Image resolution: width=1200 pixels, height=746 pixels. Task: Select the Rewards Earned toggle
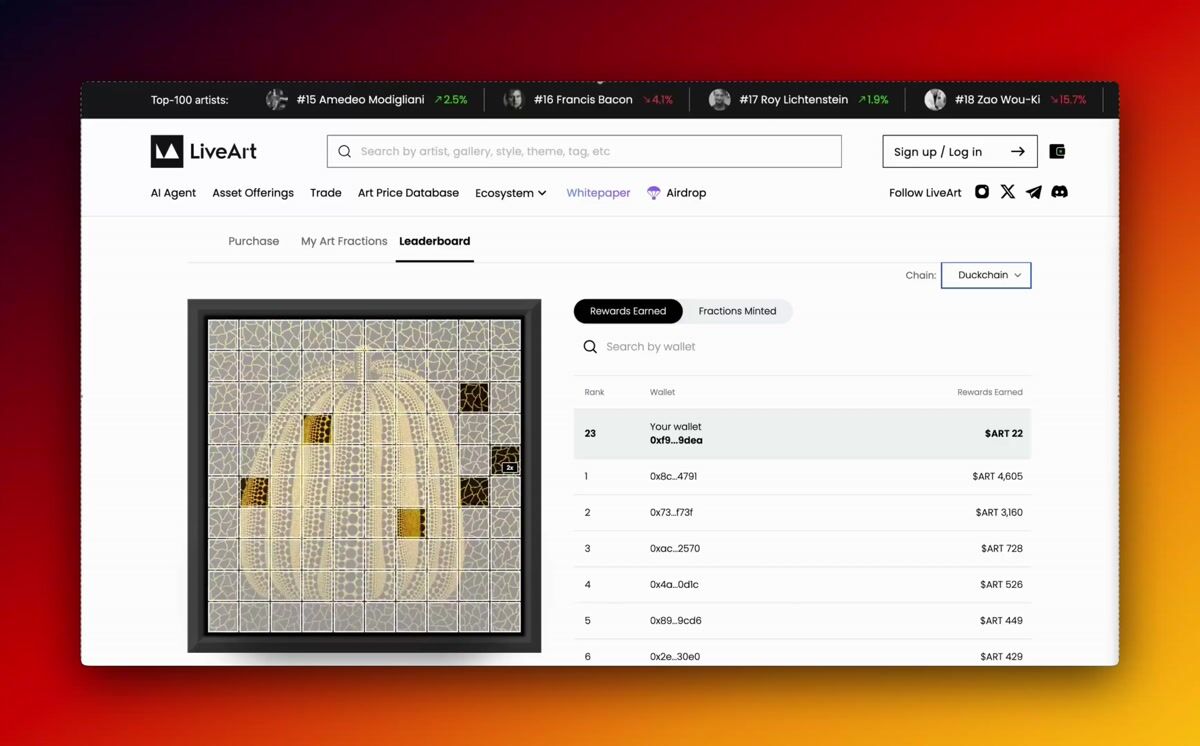[x=628, y=311]
